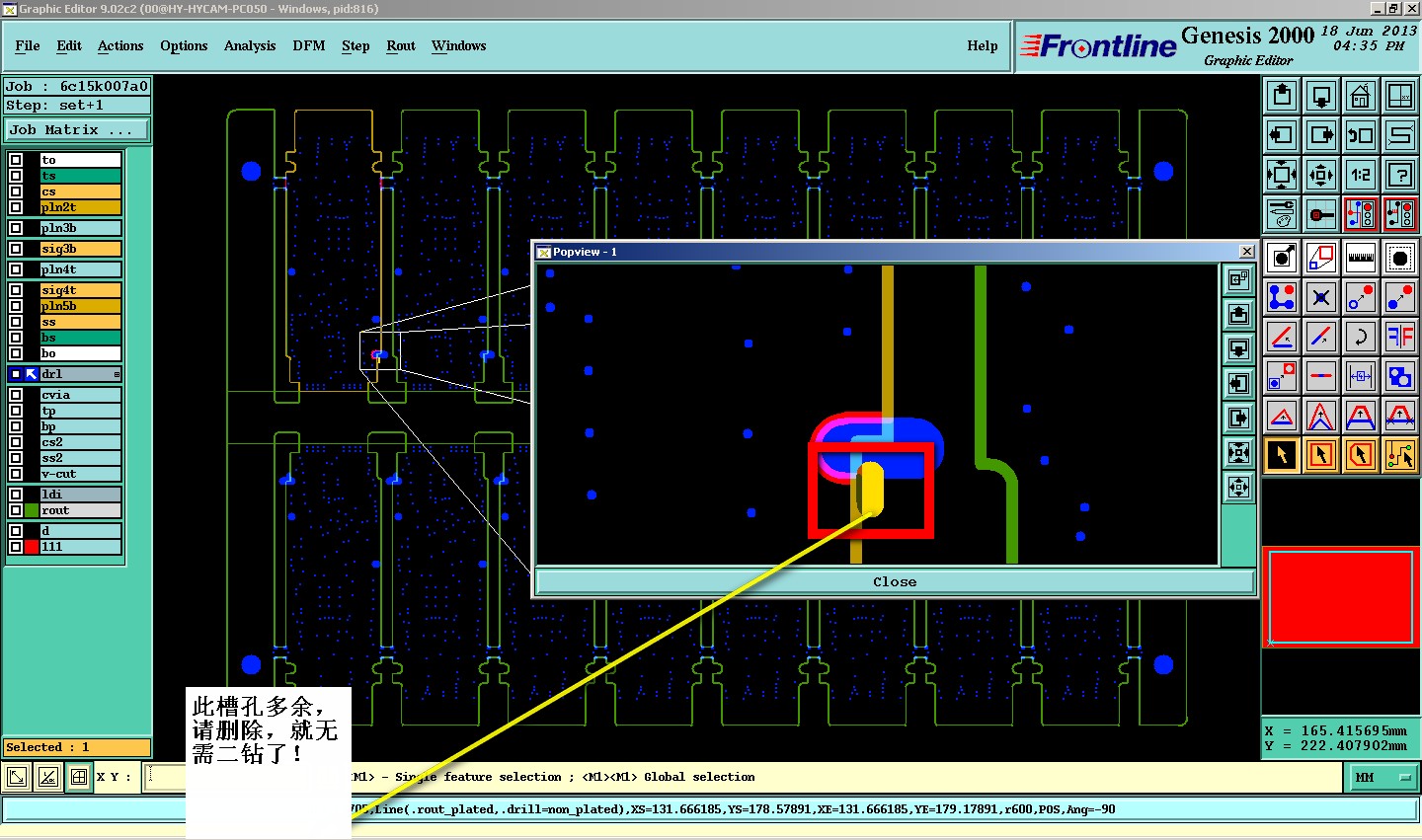Select the single feature arrow selection tool
Screen dimensions: 1422x840
coord(1282,455)
